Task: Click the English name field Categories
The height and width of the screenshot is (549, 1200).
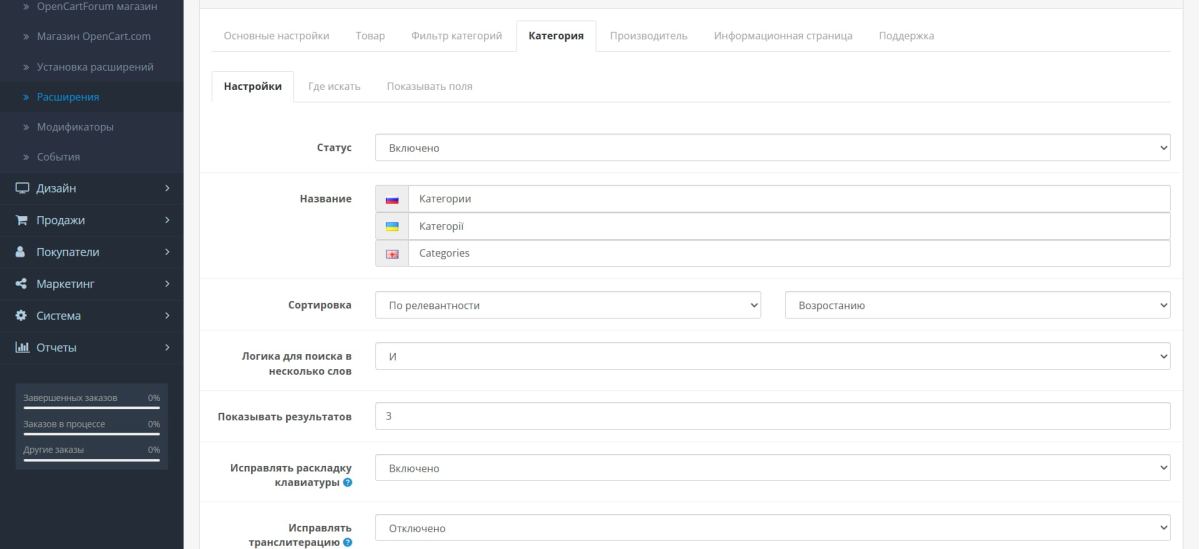Action: tap(789, 254)
